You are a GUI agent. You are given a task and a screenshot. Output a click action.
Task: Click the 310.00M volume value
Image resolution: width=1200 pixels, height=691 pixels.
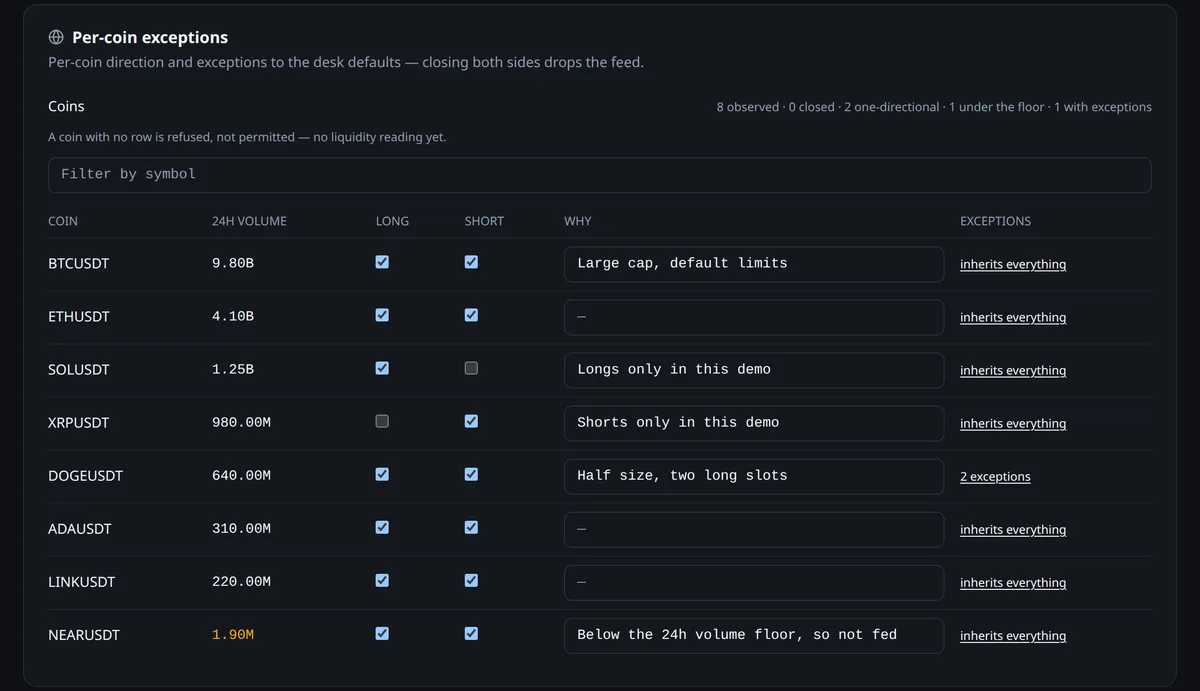(x=241, y=528)
